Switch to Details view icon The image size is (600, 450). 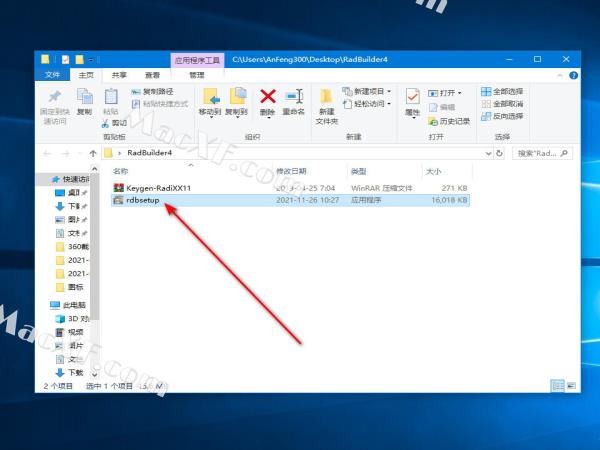coord(557,386)
